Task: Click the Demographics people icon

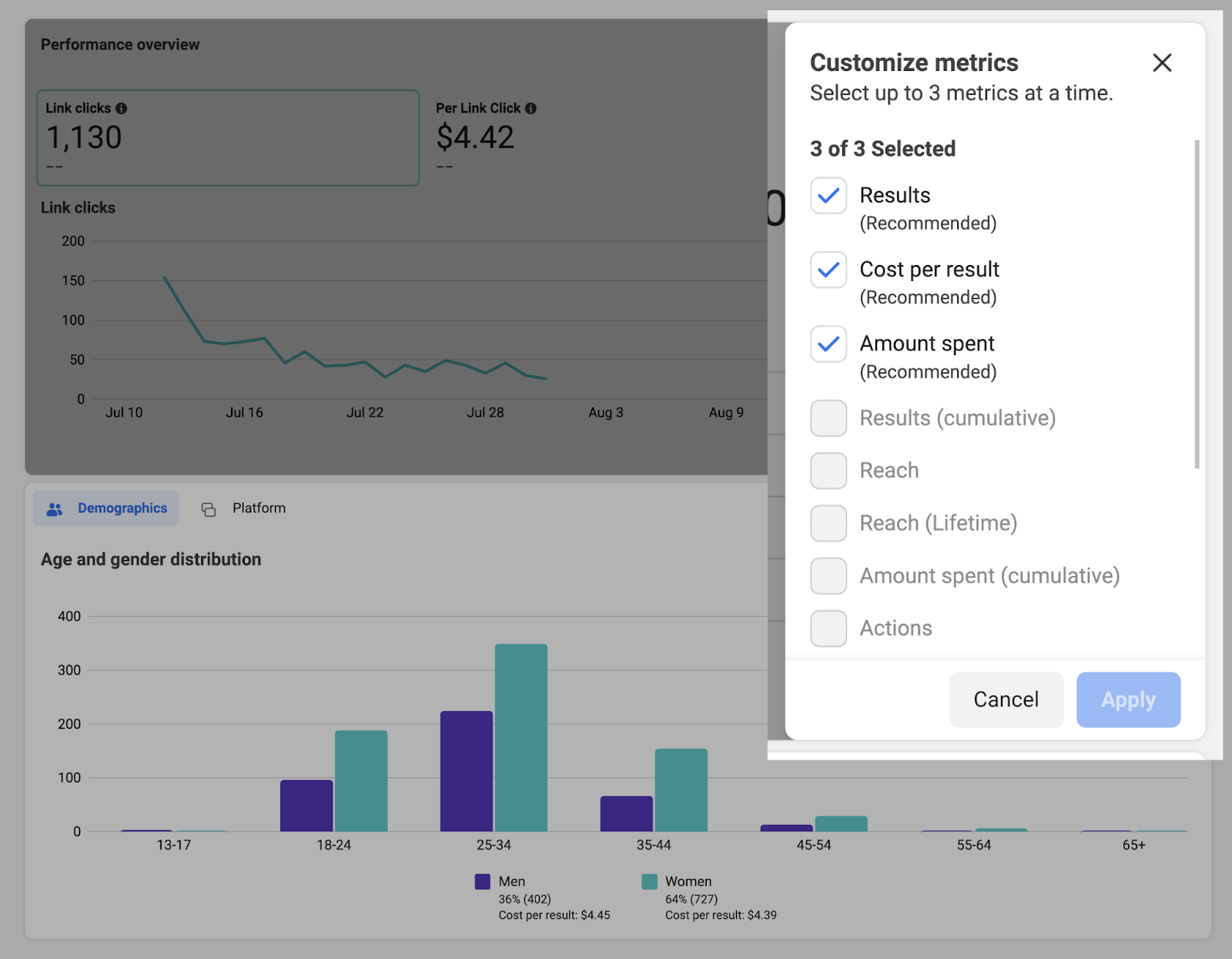Action: pyautogui.click(x=54, y=508)
